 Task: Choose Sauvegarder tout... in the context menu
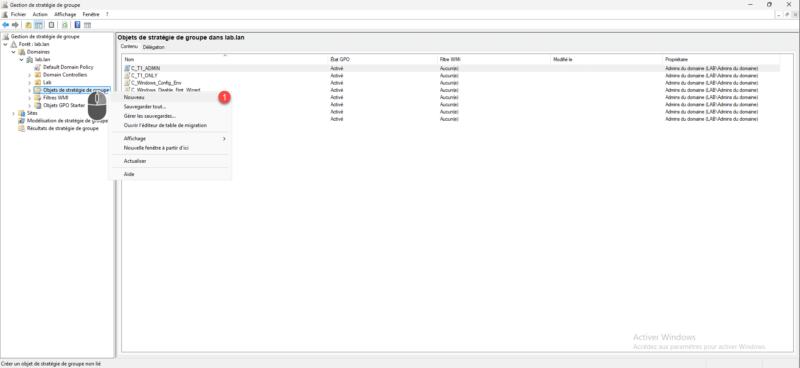170,107
